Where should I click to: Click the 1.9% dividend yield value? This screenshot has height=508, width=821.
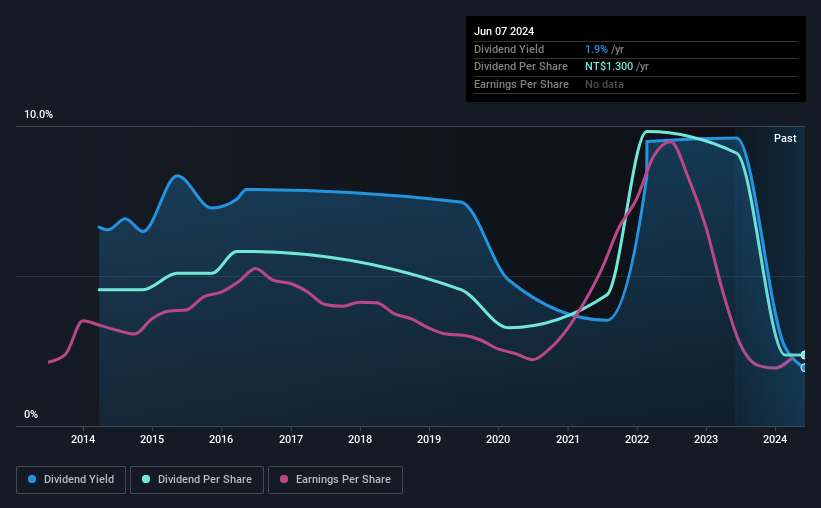[x=596, y=49]
